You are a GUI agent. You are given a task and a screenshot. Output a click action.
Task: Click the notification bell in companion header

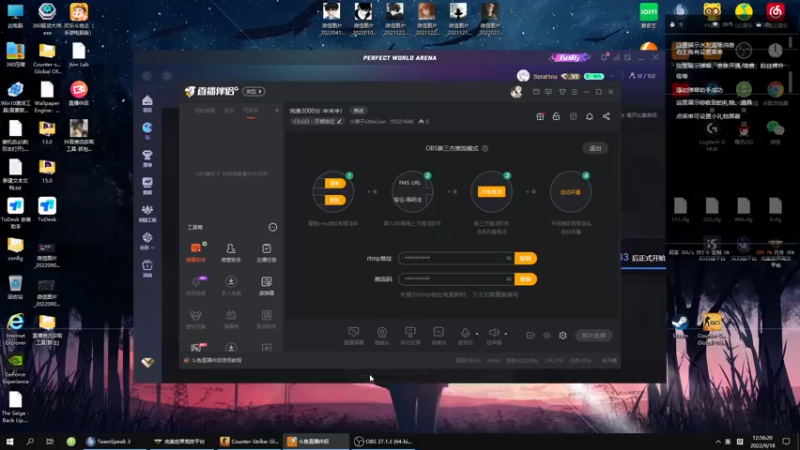(589, 116)
